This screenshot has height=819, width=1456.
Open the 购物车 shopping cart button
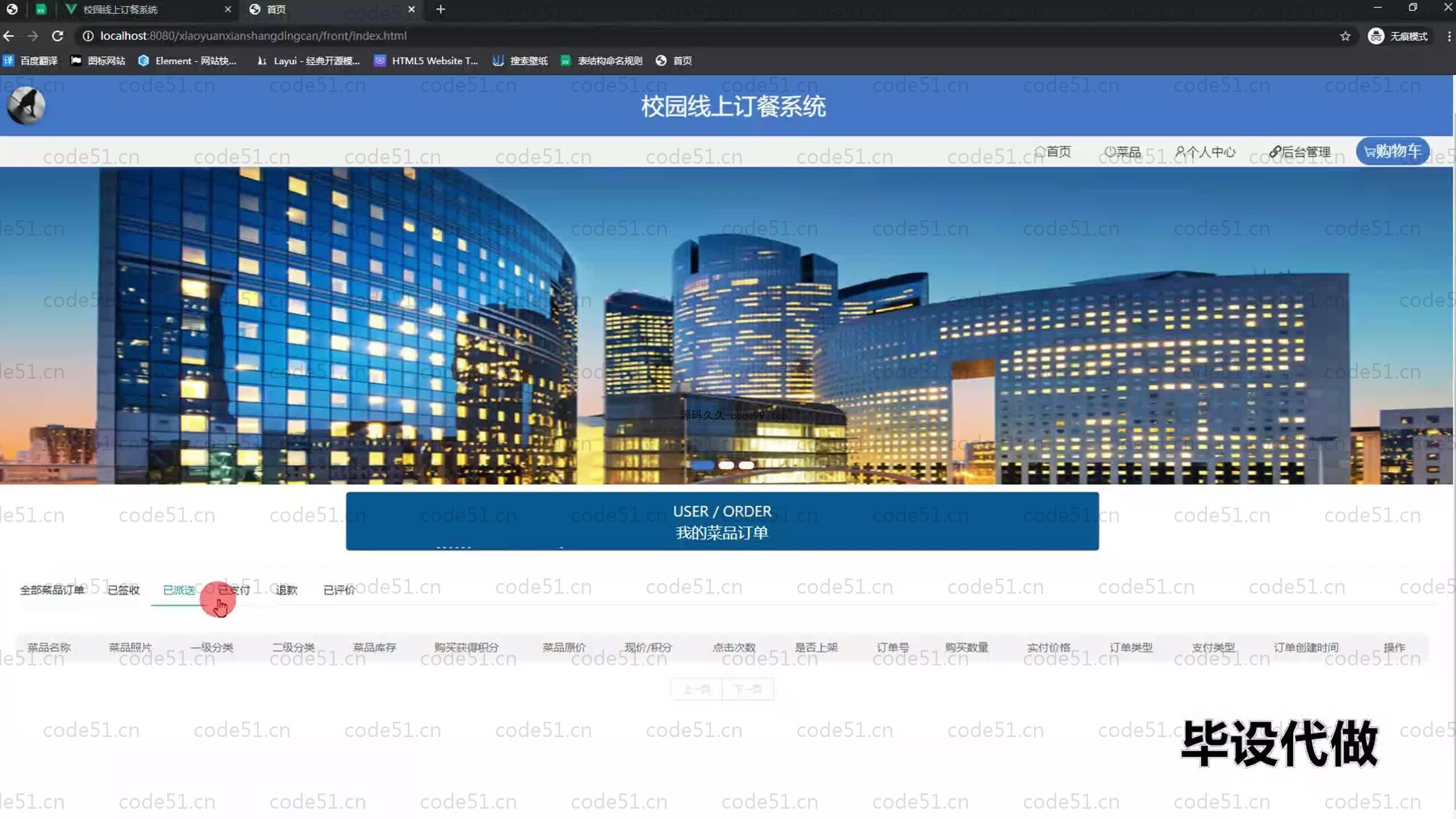coord(1393,151)
